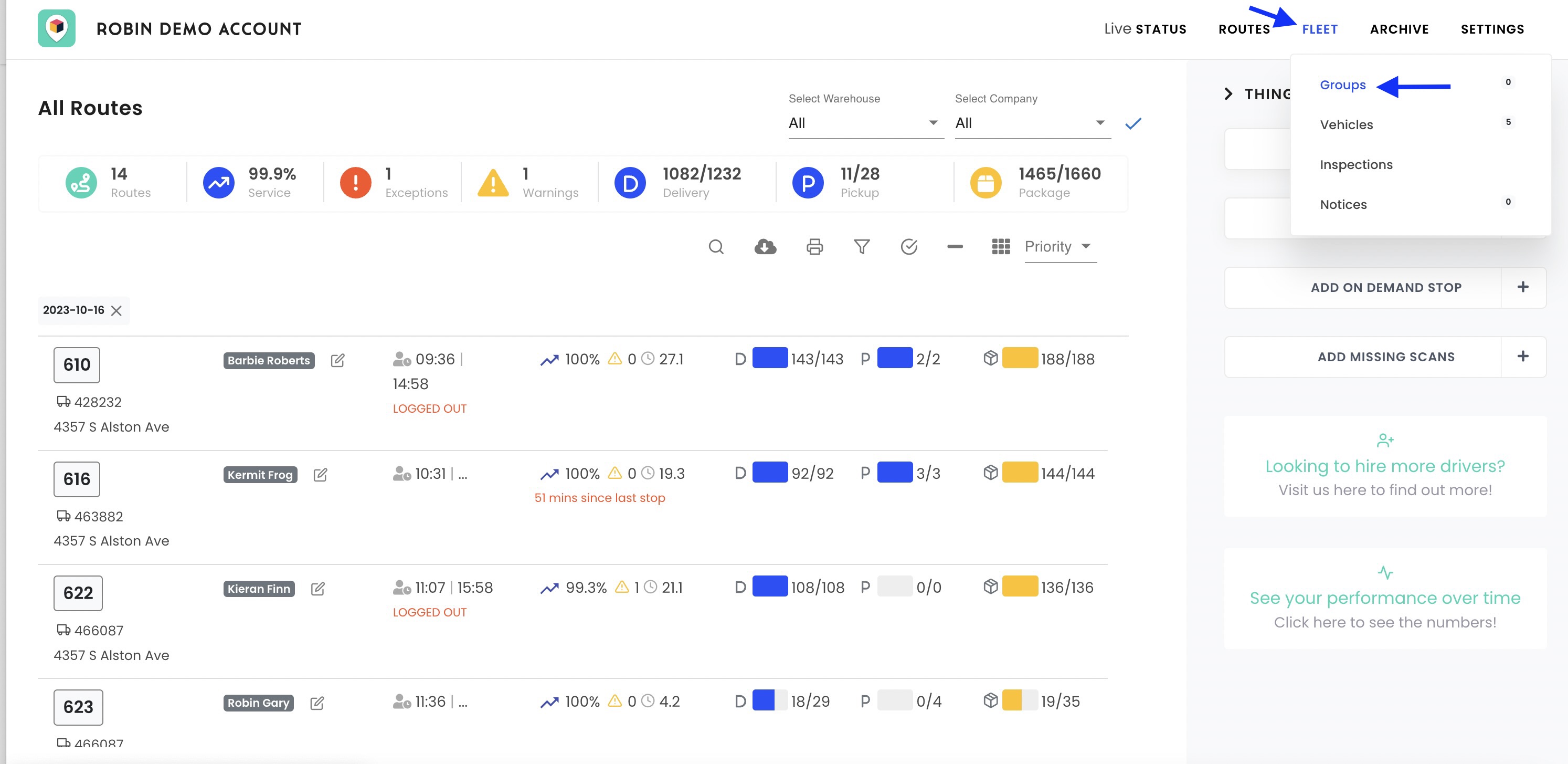This screenshot has height=764, width=1568.
Task: Open the Select Company dropdown
Action: tap(1031, 123)
